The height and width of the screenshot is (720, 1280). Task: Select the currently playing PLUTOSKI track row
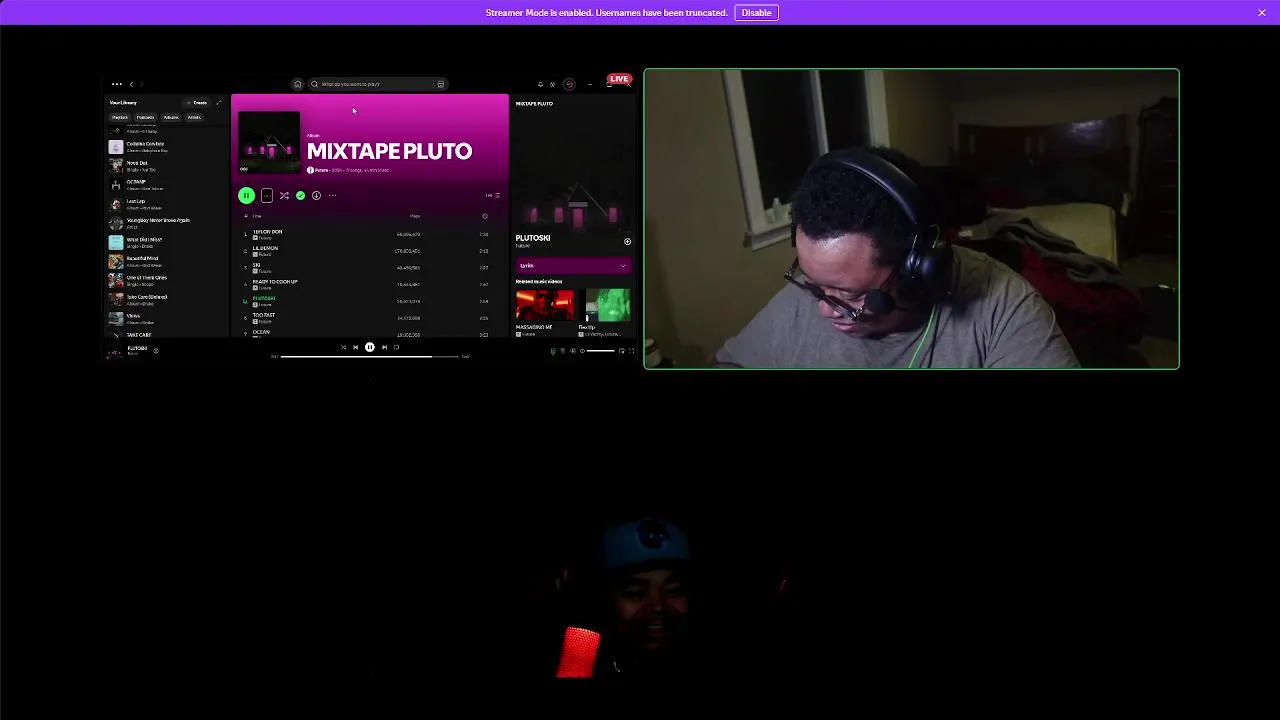(x=368, y=301)
